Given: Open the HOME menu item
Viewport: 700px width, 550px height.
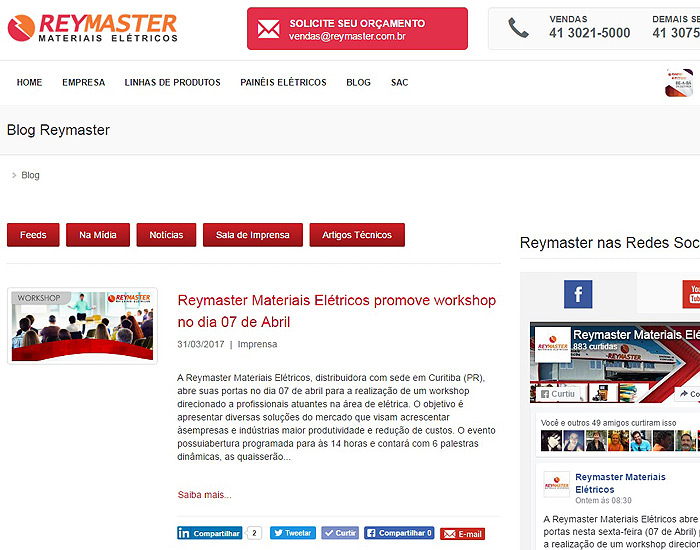Looking at the screenshot, I should [x=29, y=83].
